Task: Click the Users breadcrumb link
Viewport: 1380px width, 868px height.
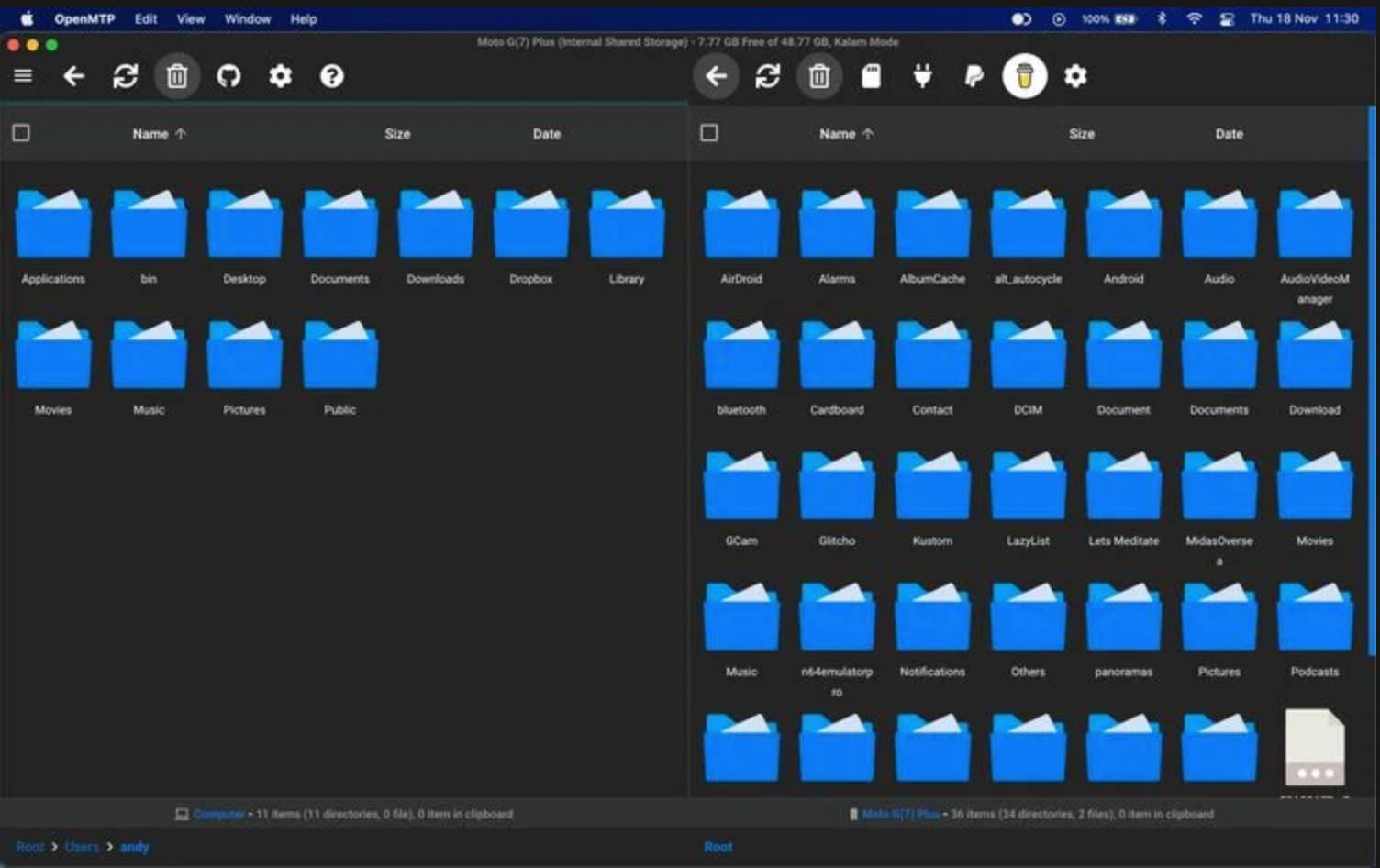Action: 82,847
